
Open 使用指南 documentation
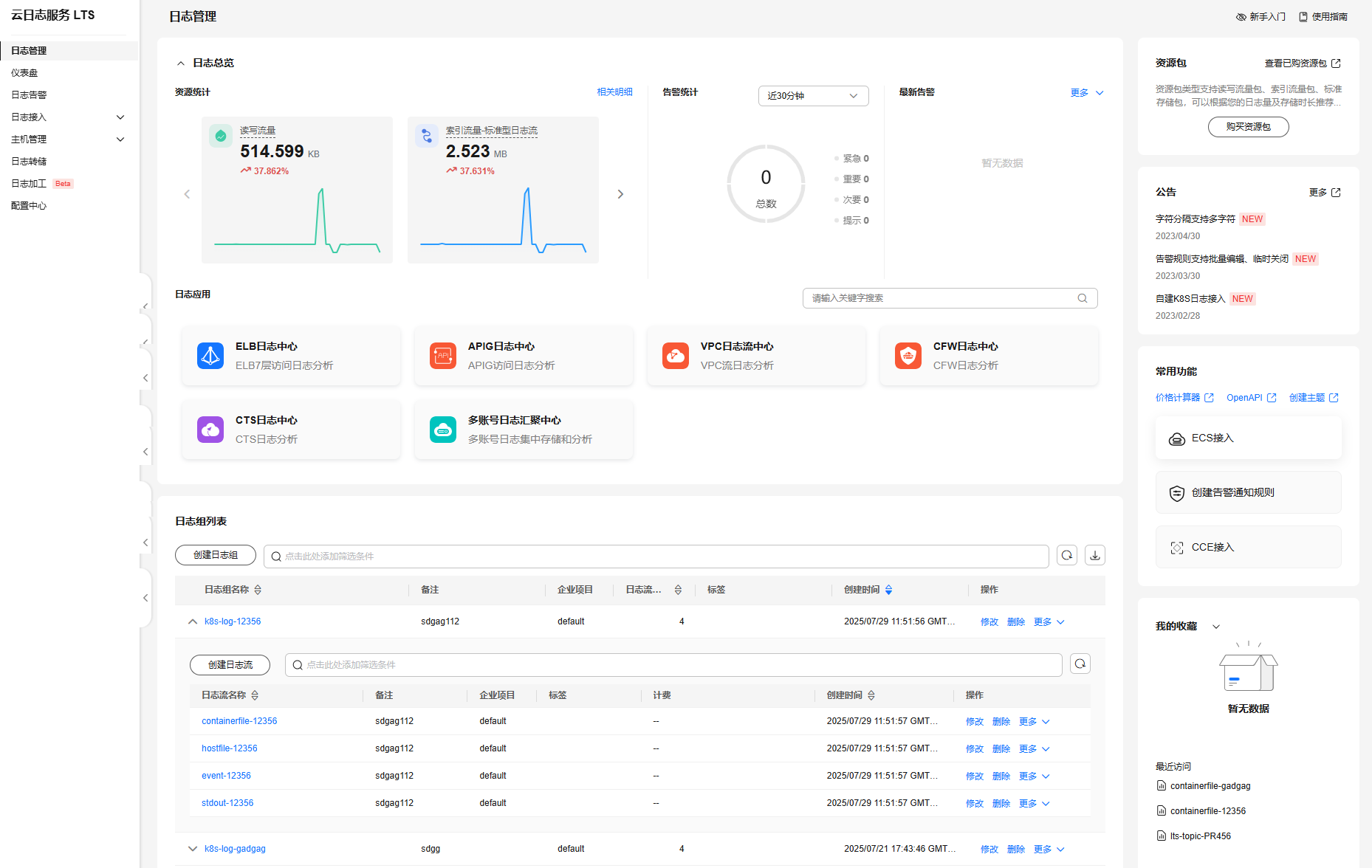pyautogui.click(x=1323, y=16)
